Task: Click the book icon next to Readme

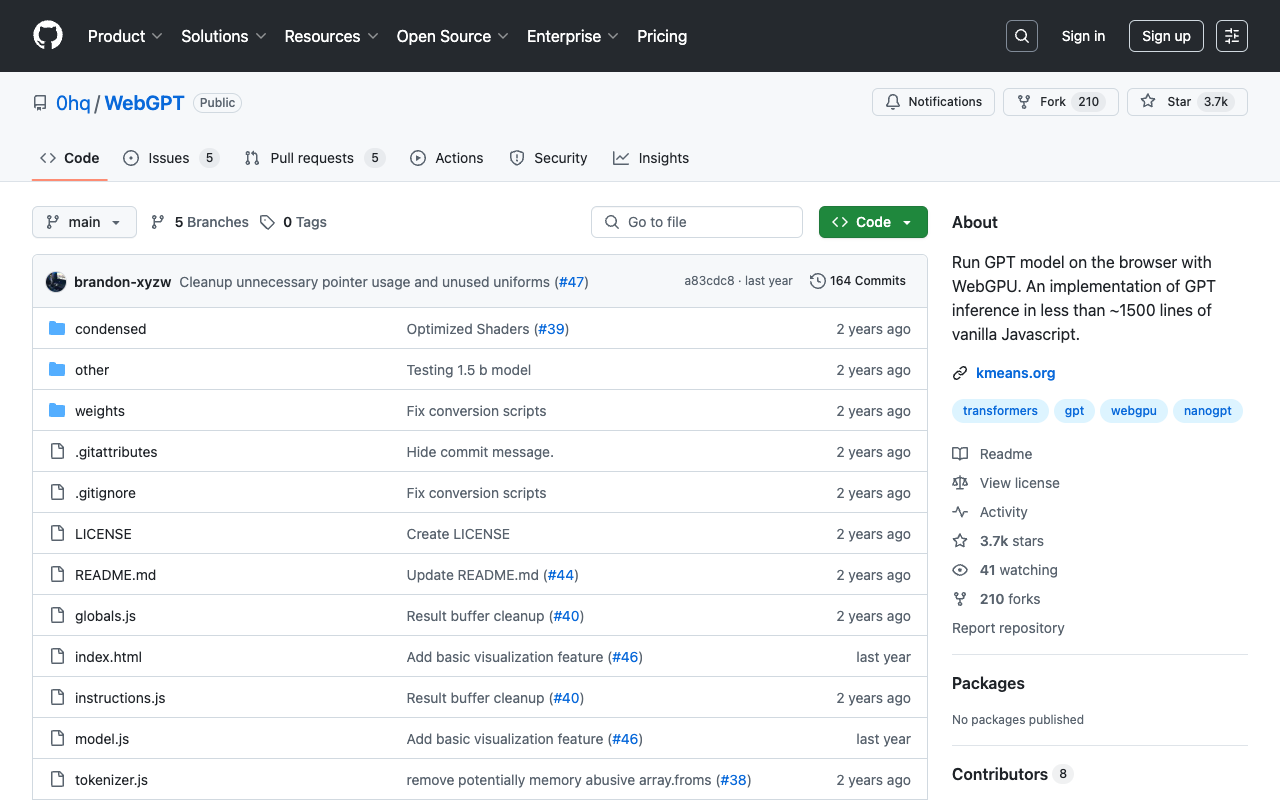Action: (x=960, y=454)
